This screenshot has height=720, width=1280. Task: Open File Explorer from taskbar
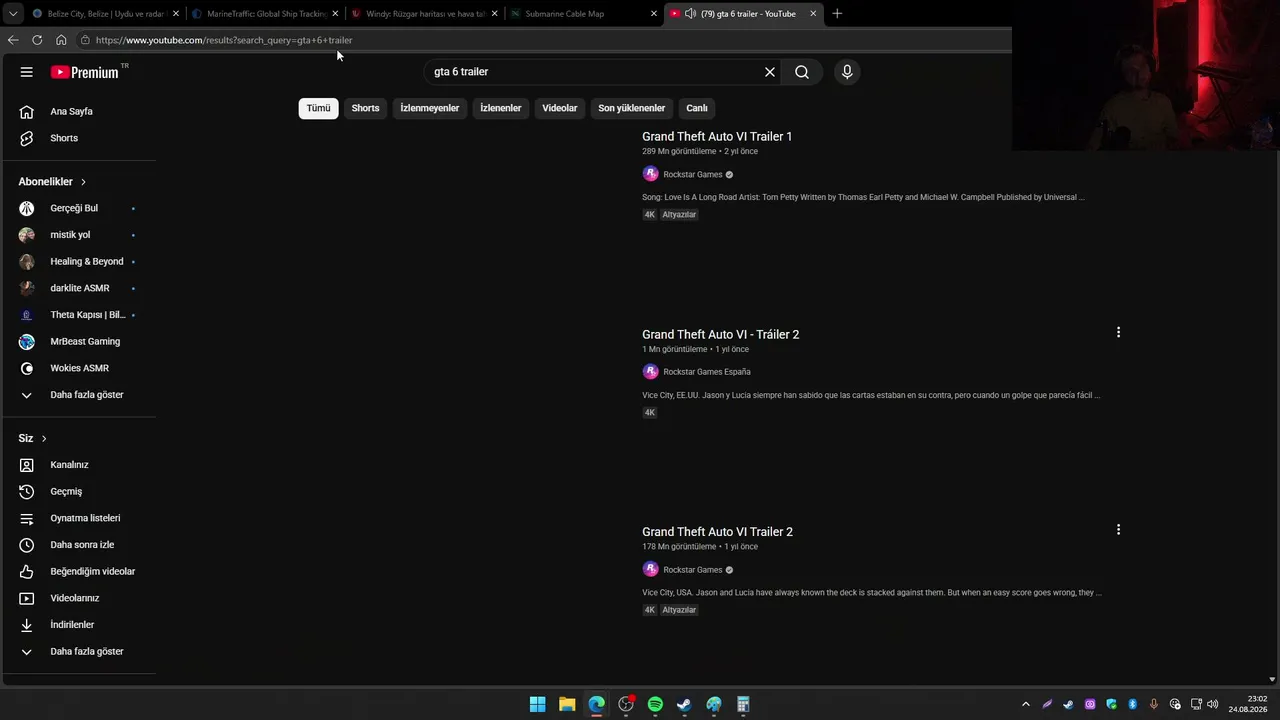[567, 704]
